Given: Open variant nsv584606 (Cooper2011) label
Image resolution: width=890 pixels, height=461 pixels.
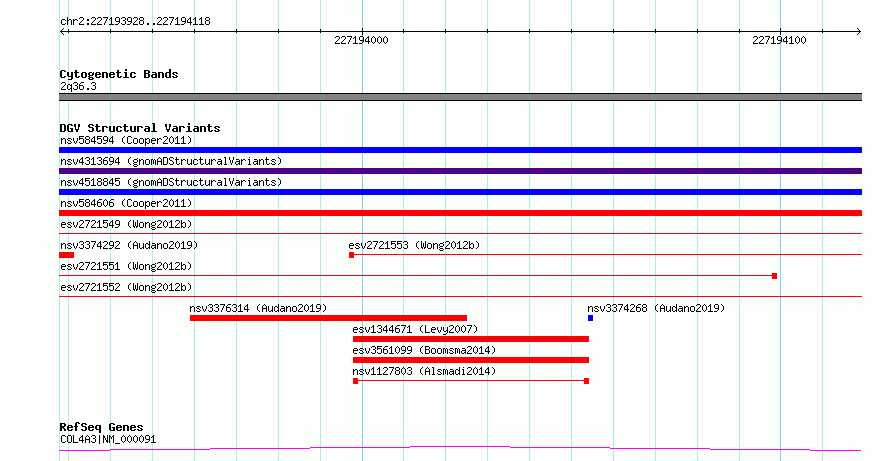Looking at the screenshot, I should tap(126, 203).
